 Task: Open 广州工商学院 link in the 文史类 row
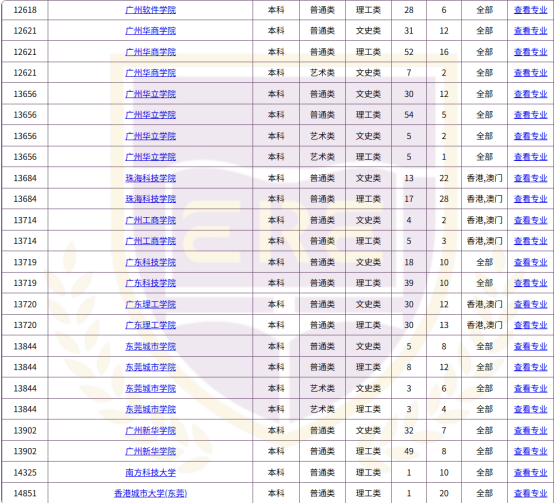pos(151,220)
